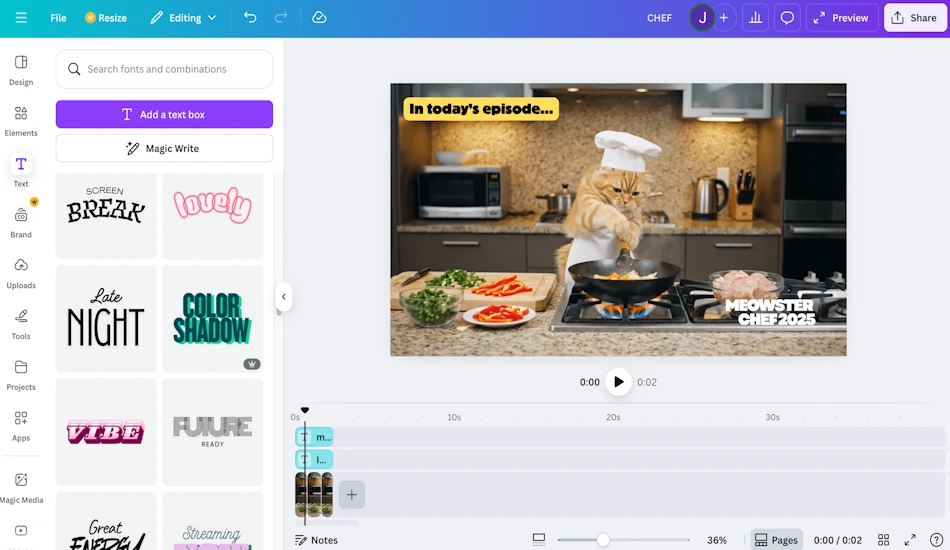
Task: Click the undo arrow icon
Action: [x=250, y=18]
